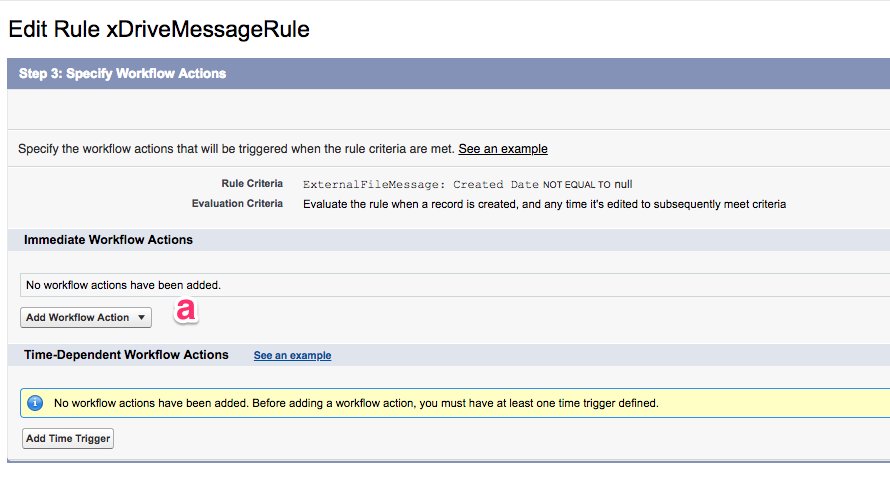Click the NOT EQUAL TO operator text

point(576,185)
